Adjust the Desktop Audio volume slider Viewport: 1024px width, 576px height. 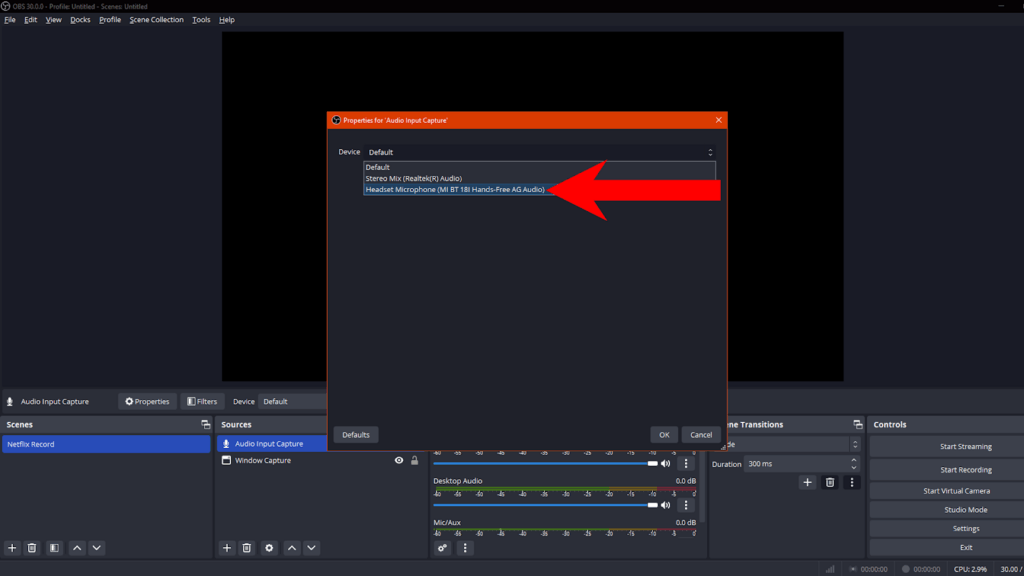coord(545,505)
